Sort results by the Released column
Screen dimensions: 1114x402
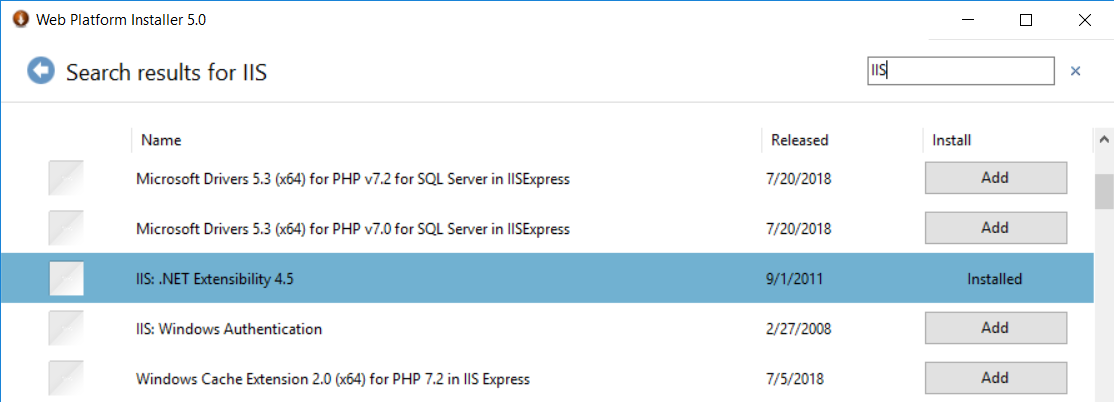pos(799,140)
